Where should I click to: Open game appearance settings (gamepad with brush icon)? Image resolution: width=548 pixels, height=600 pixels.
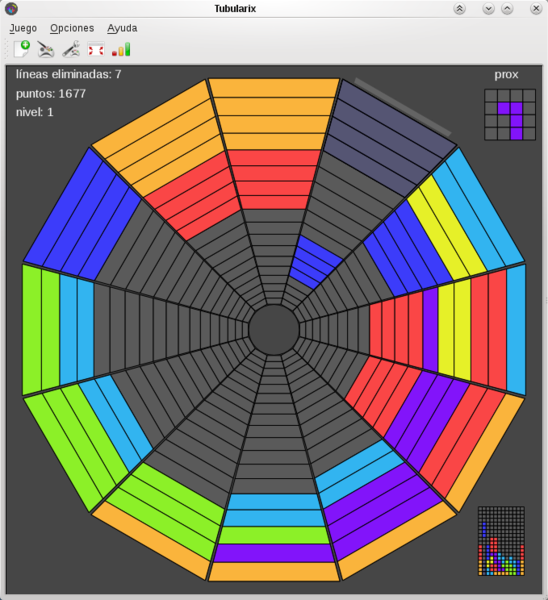coord(46,49)
